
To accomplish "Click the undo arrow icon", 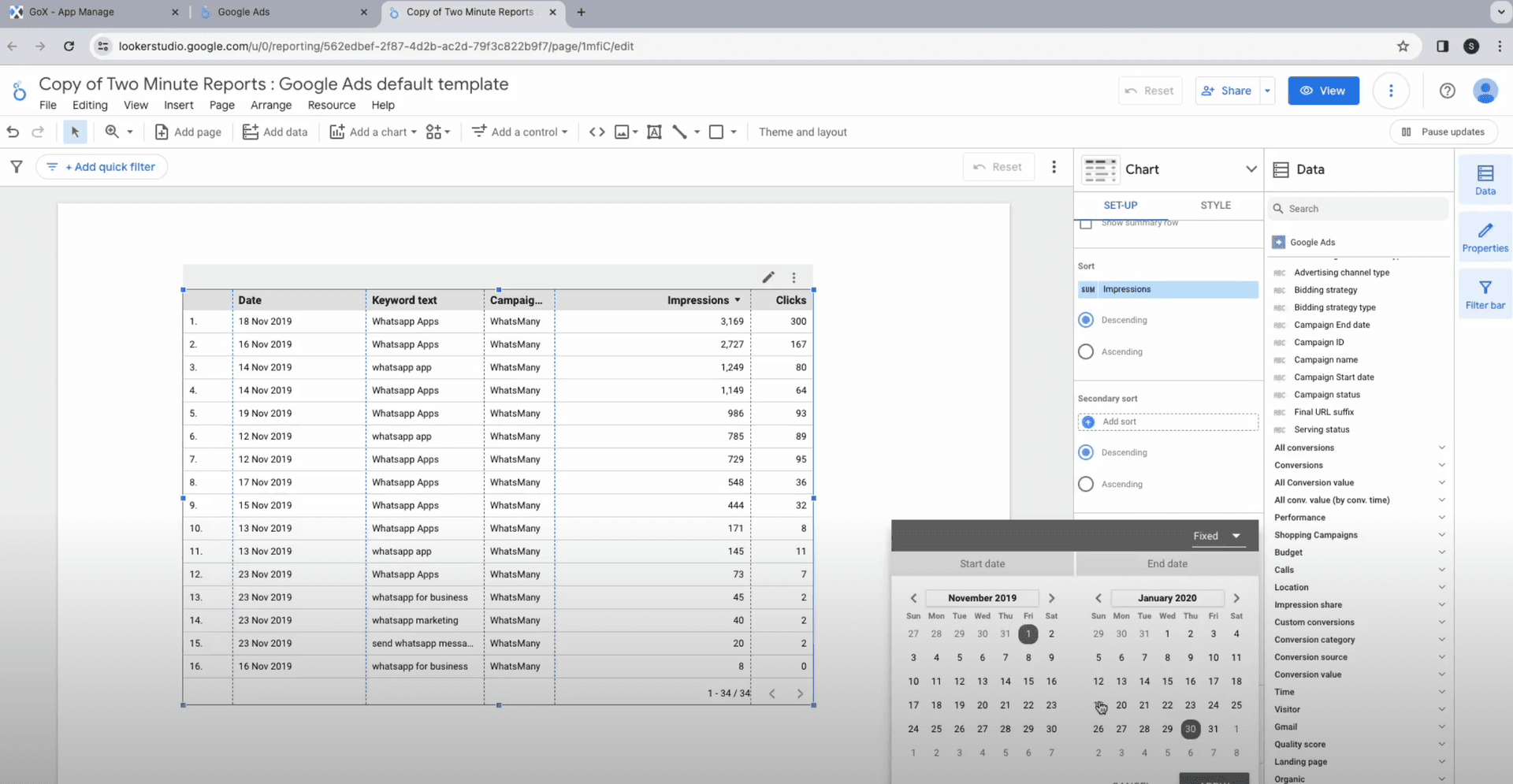I will coord(13,132).
